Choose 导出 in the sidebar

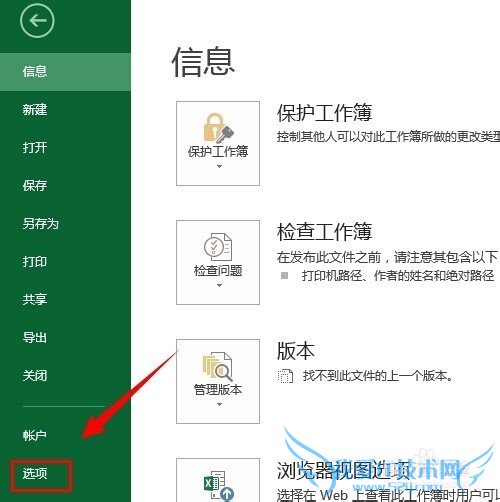[35, 337]
